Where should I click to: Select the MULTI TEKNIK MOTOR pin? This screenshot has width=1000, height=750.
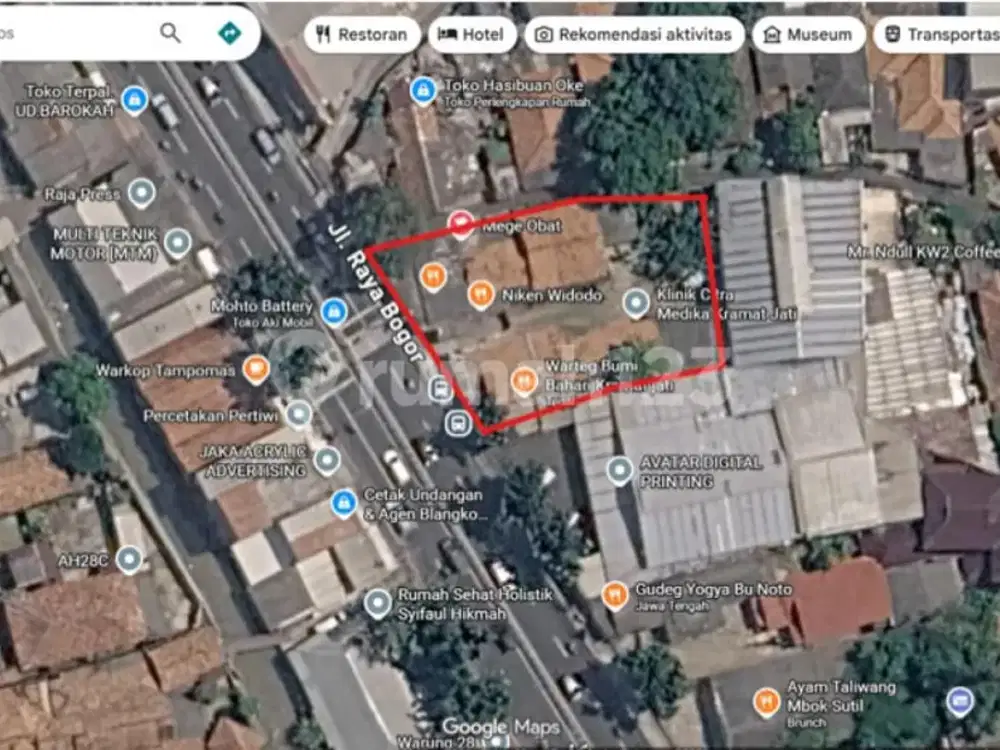coord(177,244)
